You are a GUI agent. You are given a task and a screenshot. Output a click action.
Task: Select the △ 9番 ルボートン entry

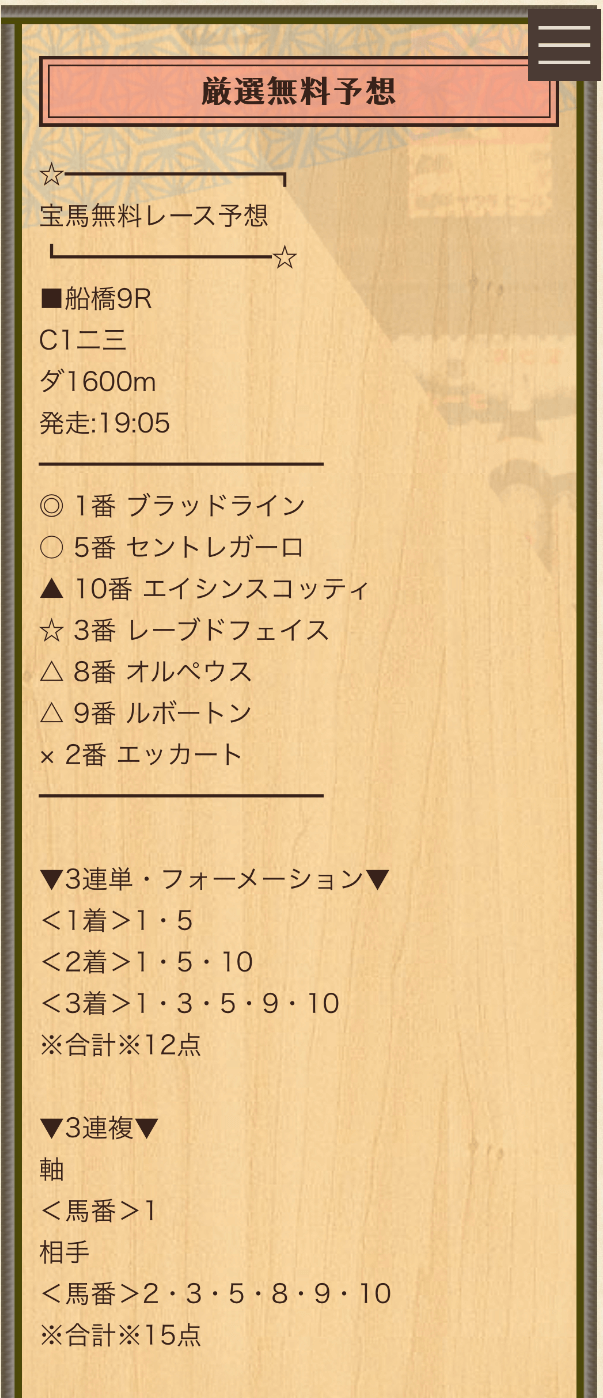click(x=146, y=713)
